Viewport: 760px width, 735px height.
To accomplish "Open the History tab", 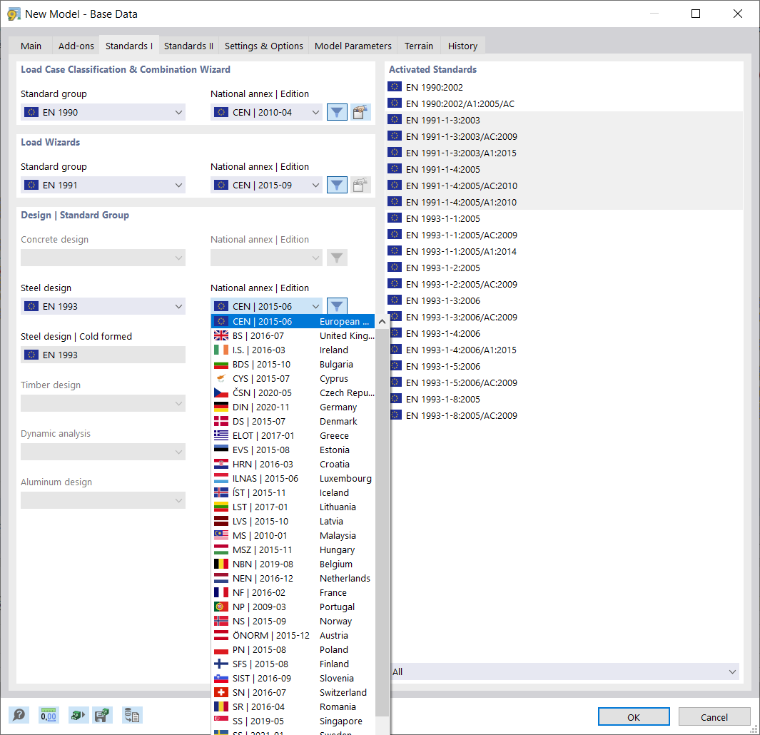I will pyautogui.click(x=462, y=46).
